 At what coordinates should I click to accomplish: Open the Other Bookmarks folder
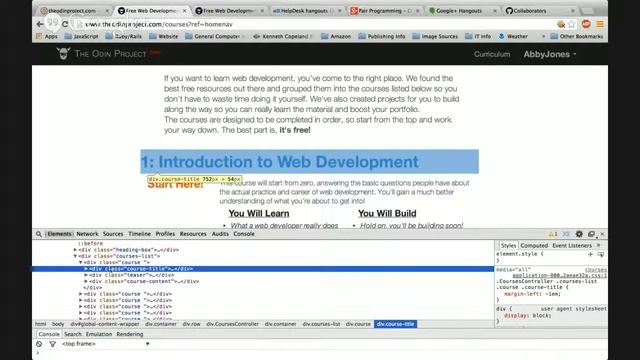tap(577, 36)
